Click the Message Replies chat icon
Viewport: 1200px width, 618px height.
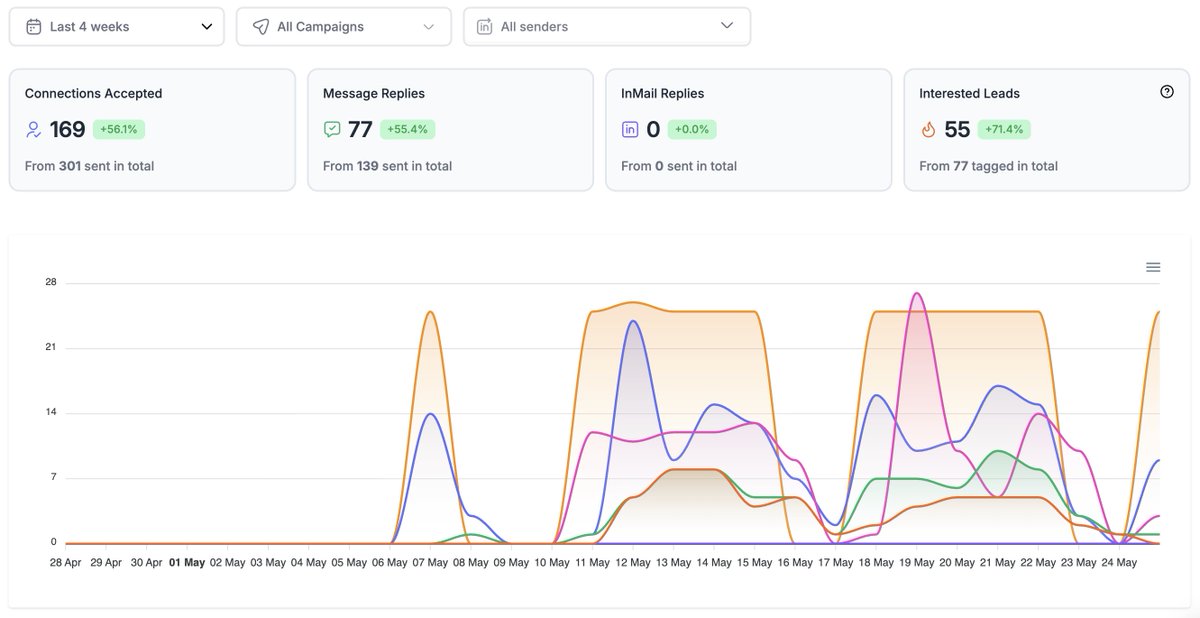(x=332, y=129)
